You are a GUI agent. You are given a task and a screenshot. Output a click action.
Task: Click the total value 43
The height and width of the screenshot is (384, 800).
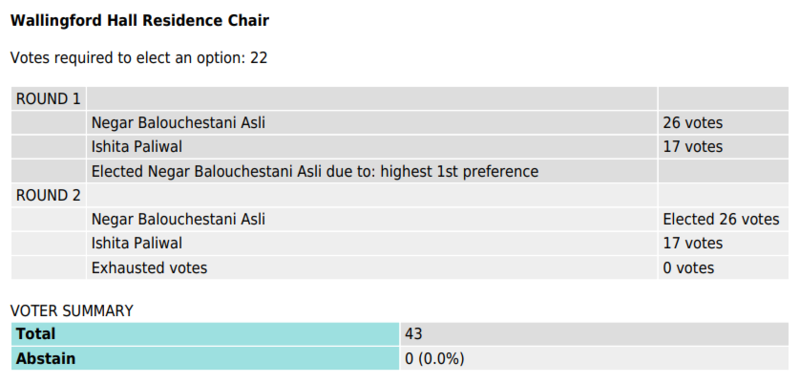point(594,334)
